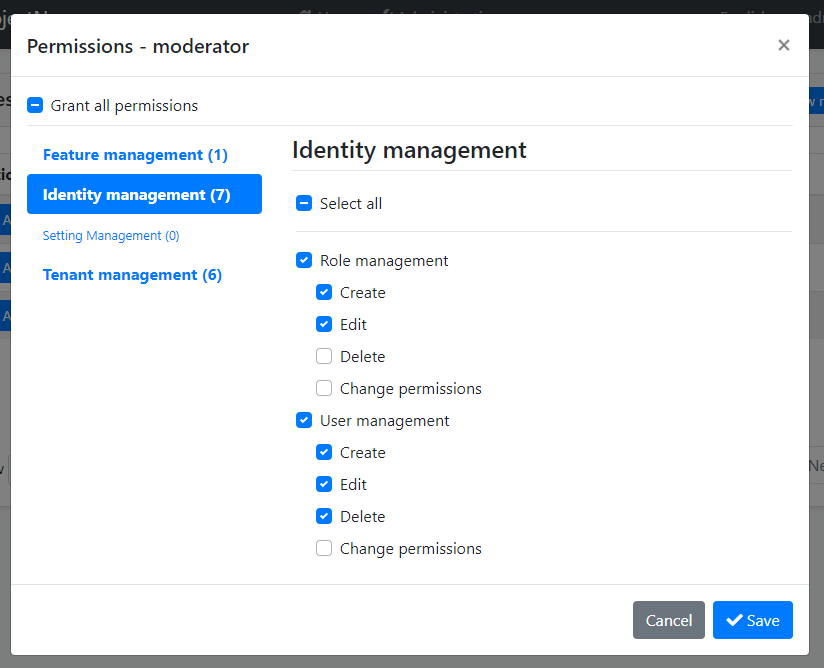Uncheck Edit under User management
This screenshot has width=824, height=668.
324,484
